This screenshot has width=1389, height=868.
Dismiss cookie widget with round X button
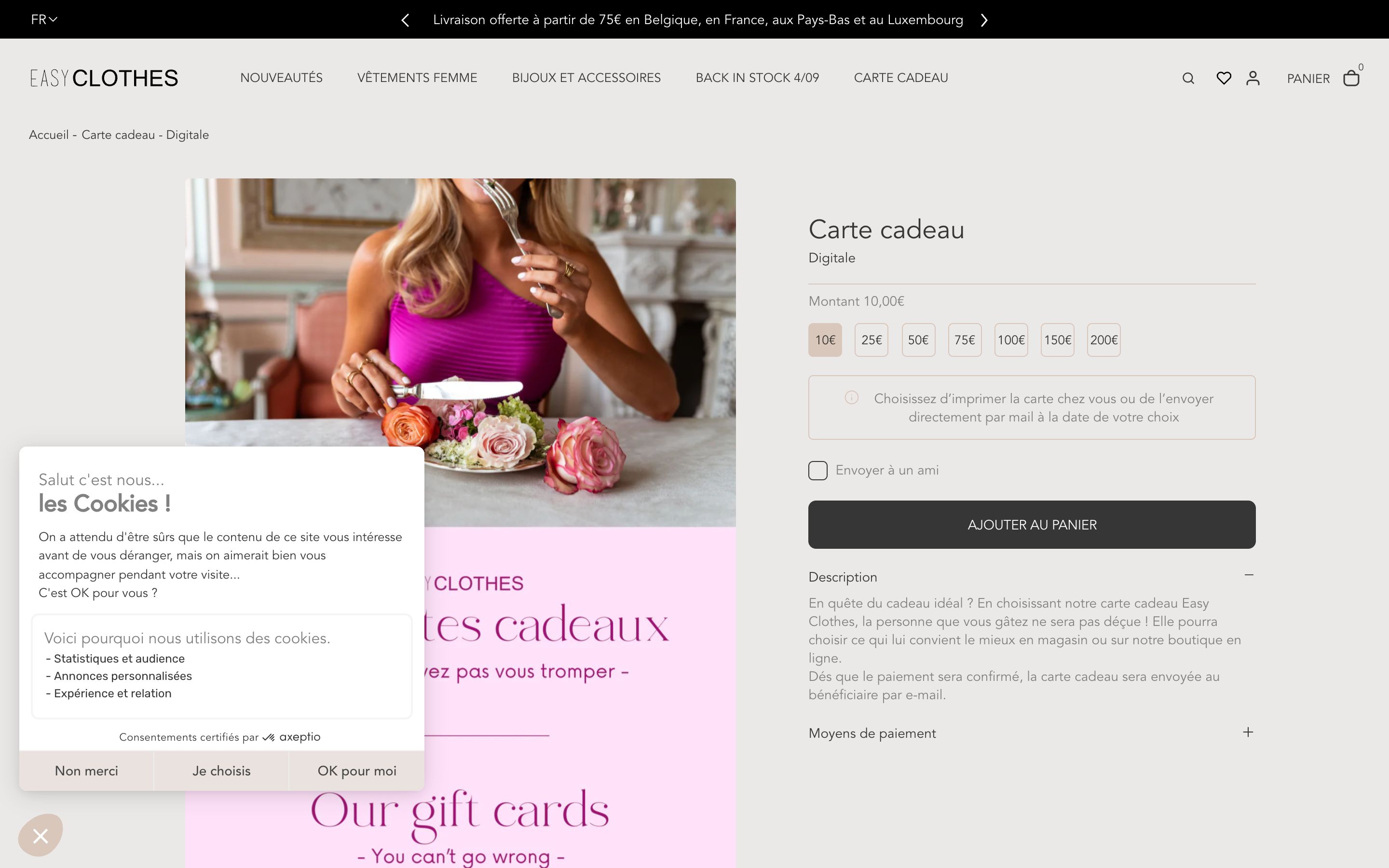pos(40,835)
